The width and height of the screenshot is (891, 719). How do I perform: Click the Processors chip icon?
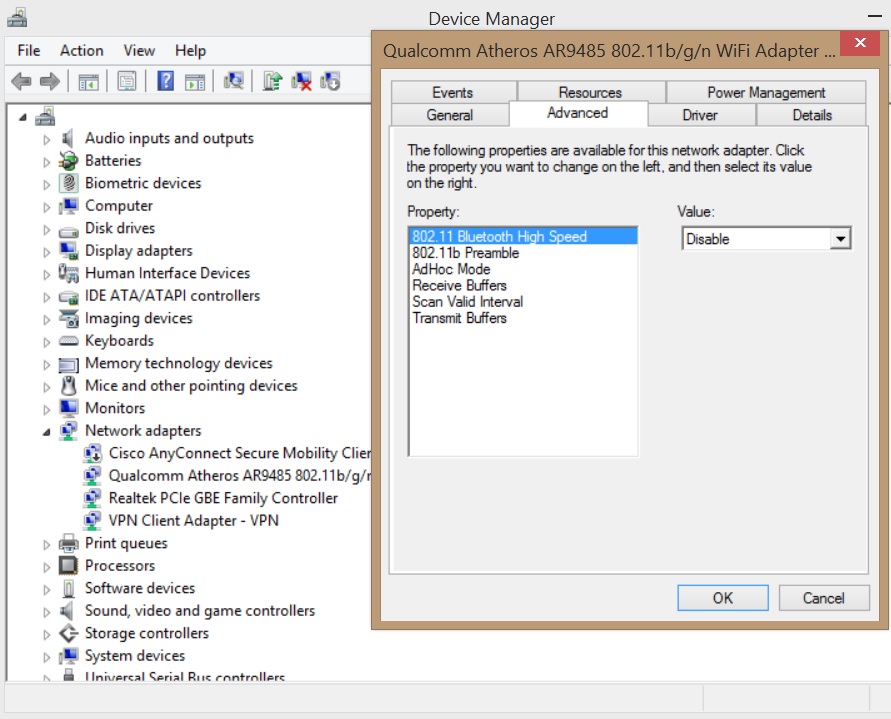click(x=68, y=566)
